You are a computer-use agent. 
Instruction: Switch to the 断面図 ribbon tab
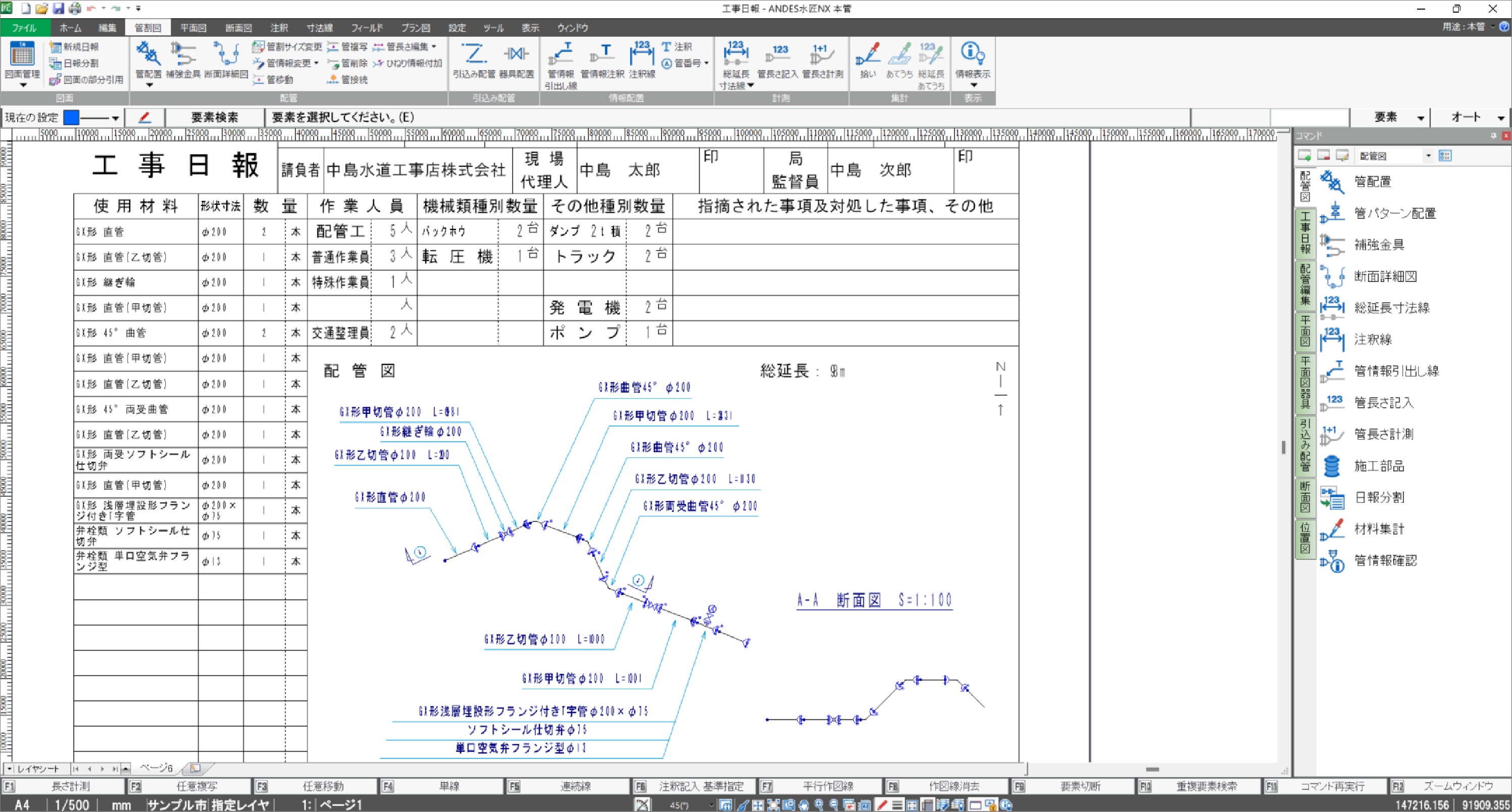(238, 28)
